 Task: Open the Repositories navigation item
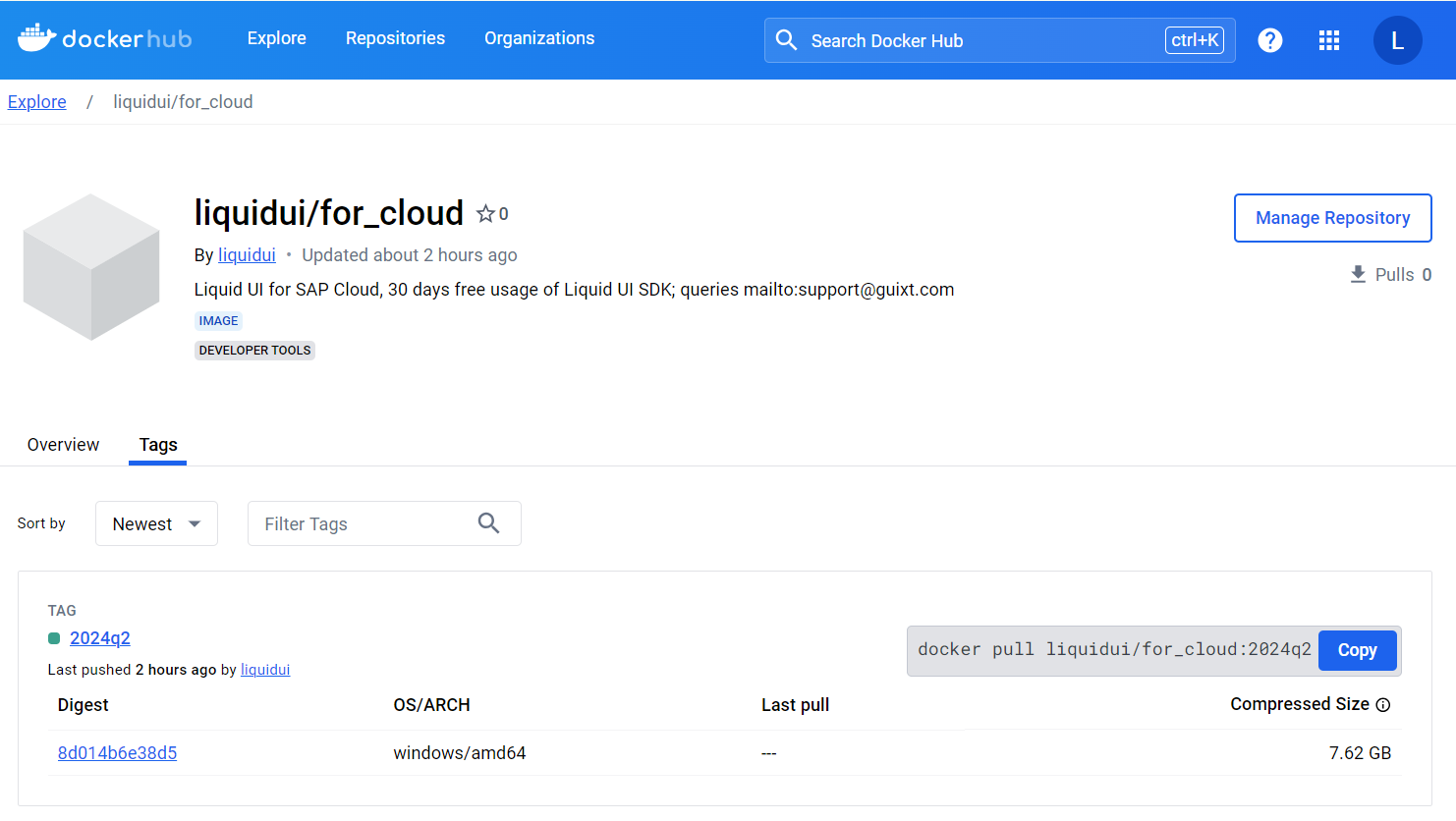coord(395,38)
